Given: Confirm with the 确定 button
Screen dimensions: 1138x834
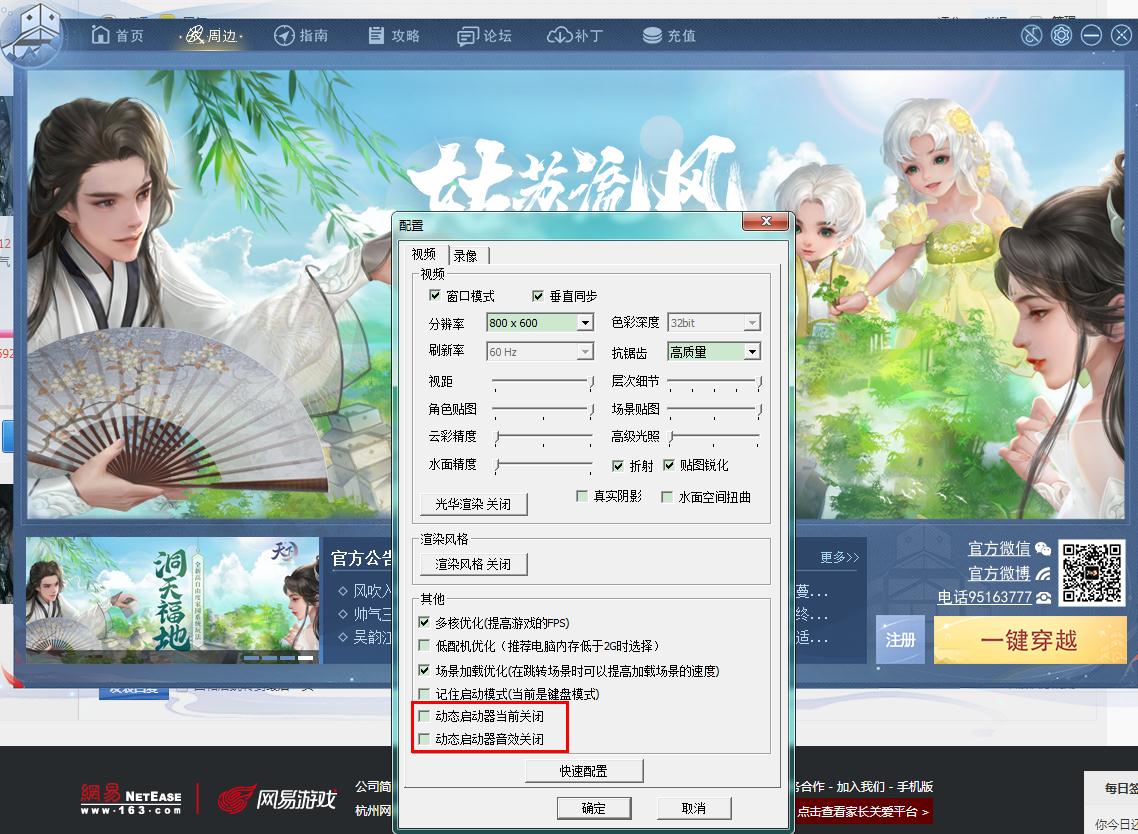Looking at the screenshot, I should pos(594,808).
